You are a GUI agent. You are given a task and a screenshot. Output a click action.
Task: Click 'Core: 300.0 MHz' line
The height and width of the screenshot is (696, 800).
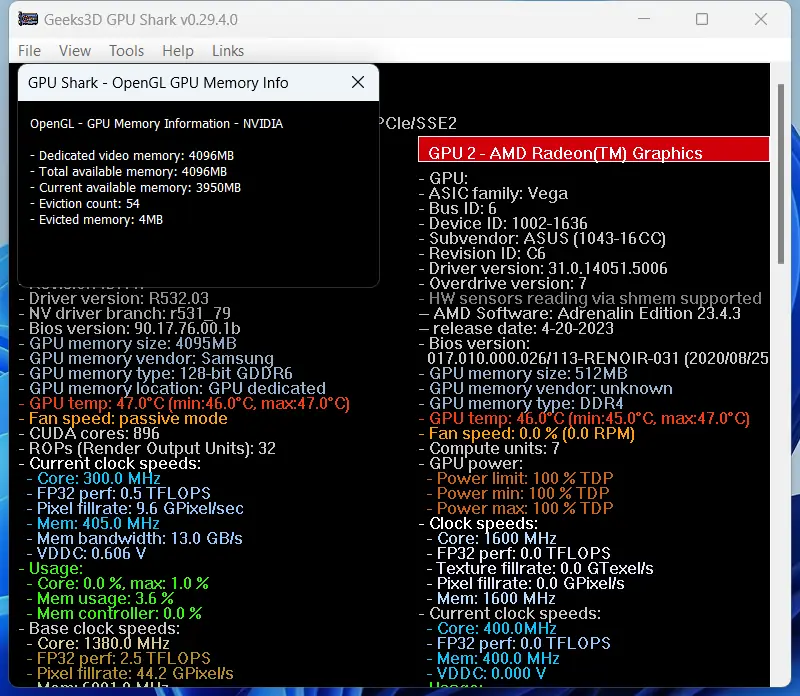pos(94,479)
